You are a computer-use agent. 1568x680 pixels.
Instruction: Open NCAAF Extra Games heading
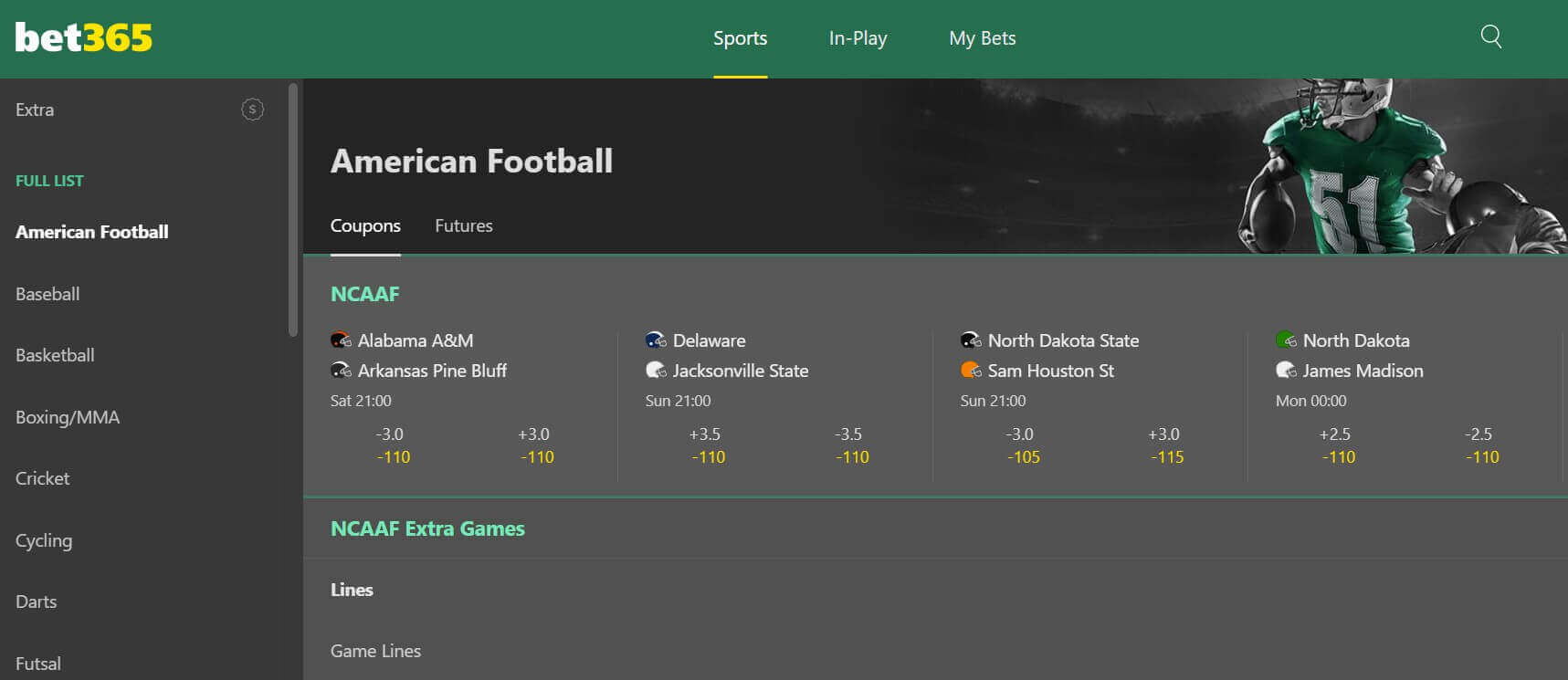[427, 528]
